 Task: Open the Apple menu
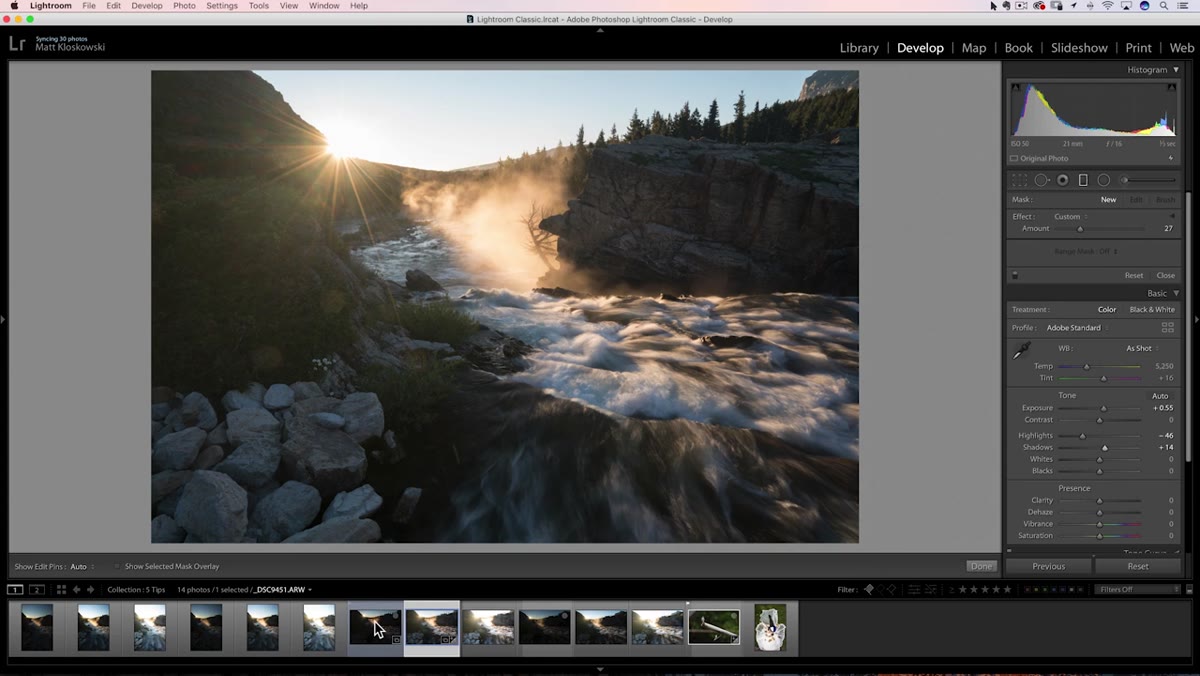(14, 6)
